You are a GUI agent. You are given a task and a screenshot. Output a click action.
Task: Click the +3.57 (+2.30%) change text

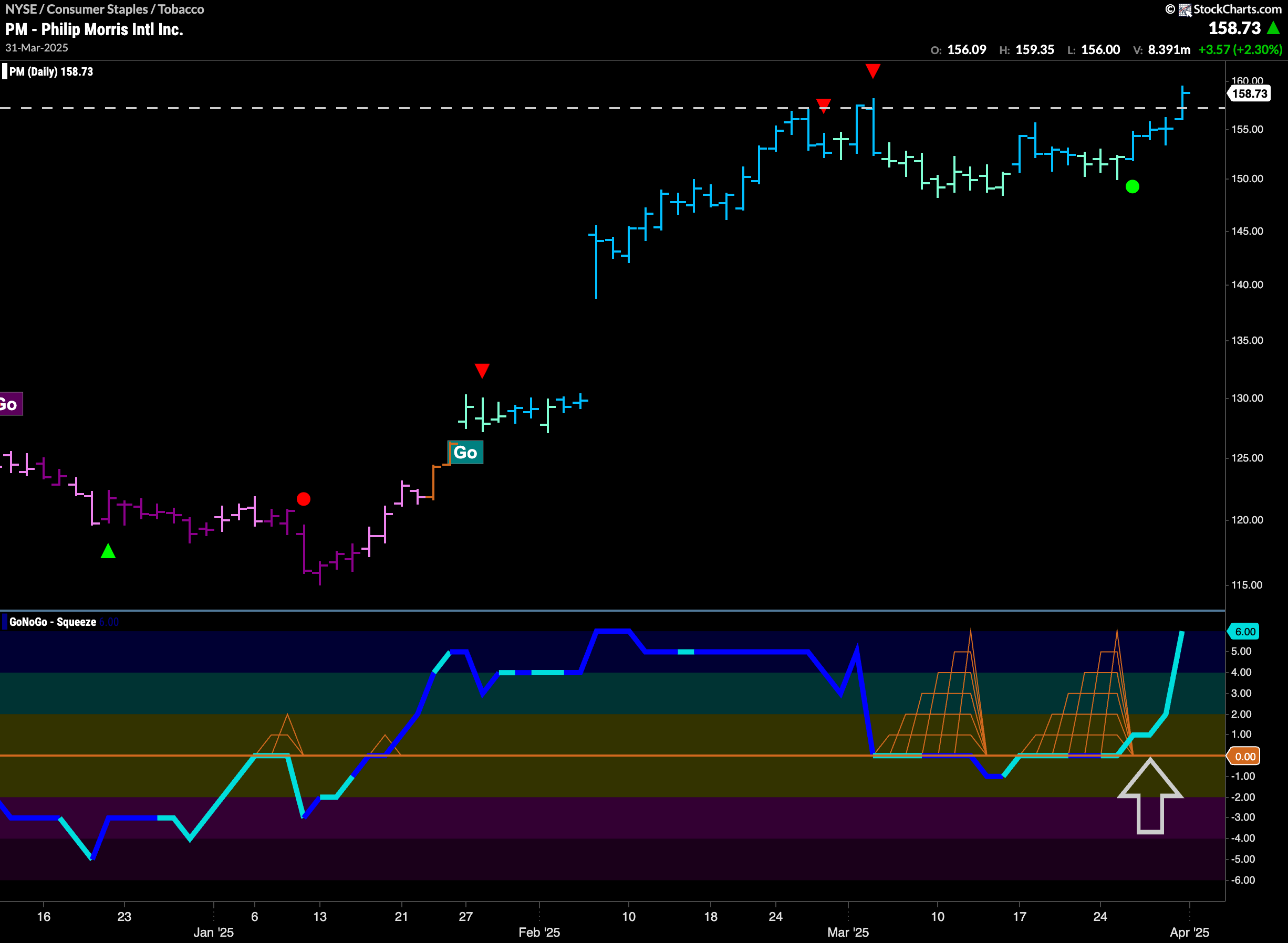(x=1240, y=50)
